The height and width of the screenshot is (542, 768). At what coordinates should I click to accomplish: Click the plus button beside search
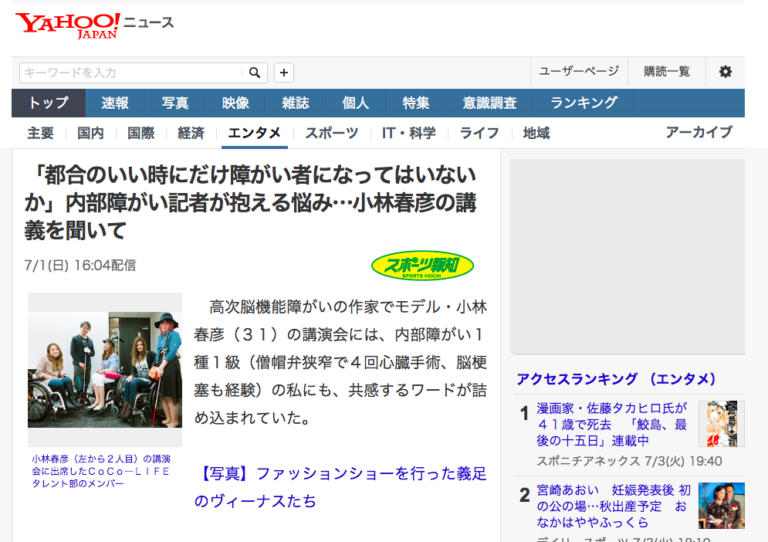click(x=284, y=73)
